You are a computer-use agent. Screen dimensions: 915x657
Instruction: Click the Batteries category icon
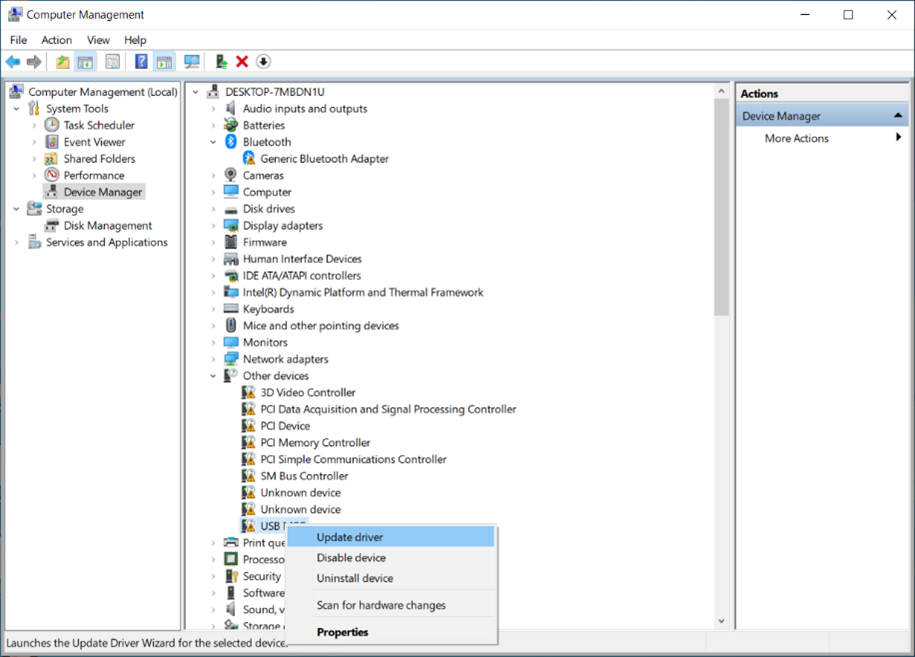pos(231,125)
